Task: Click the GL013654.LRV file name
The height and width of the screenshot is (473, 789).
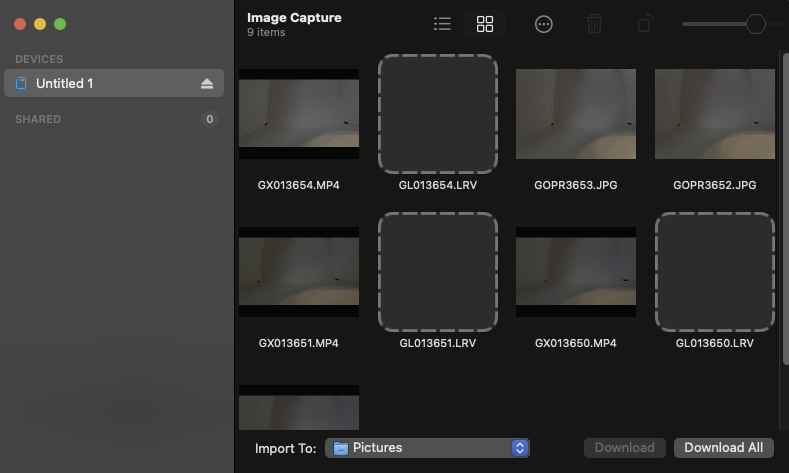Action: pyautogui.click(x=438, y=185)
